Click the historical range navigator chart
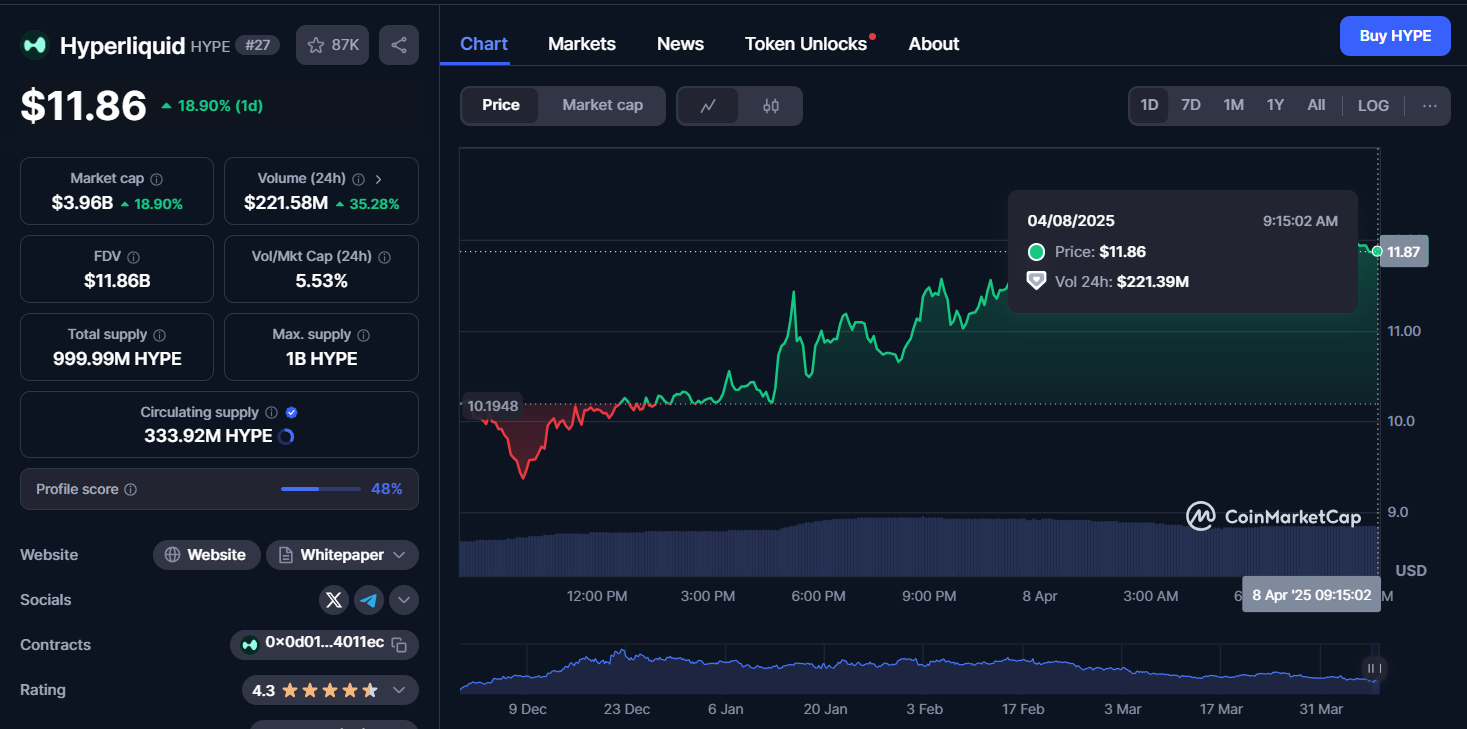The width and height of the screenshot is (1467, 729). tap(919, 669)
